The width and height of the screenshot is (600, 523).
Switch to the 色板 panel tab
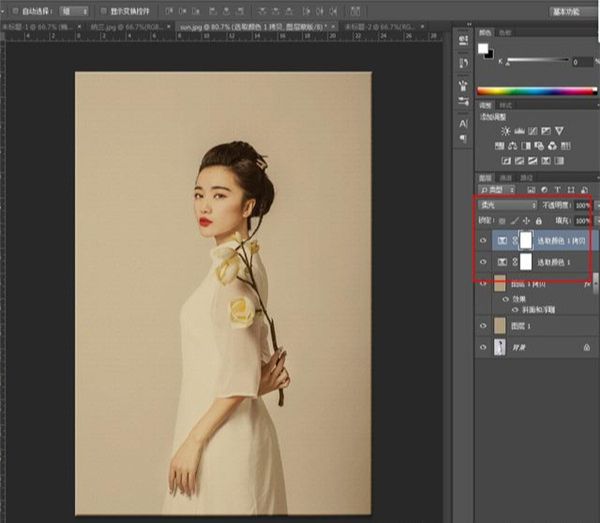point(505,33)
